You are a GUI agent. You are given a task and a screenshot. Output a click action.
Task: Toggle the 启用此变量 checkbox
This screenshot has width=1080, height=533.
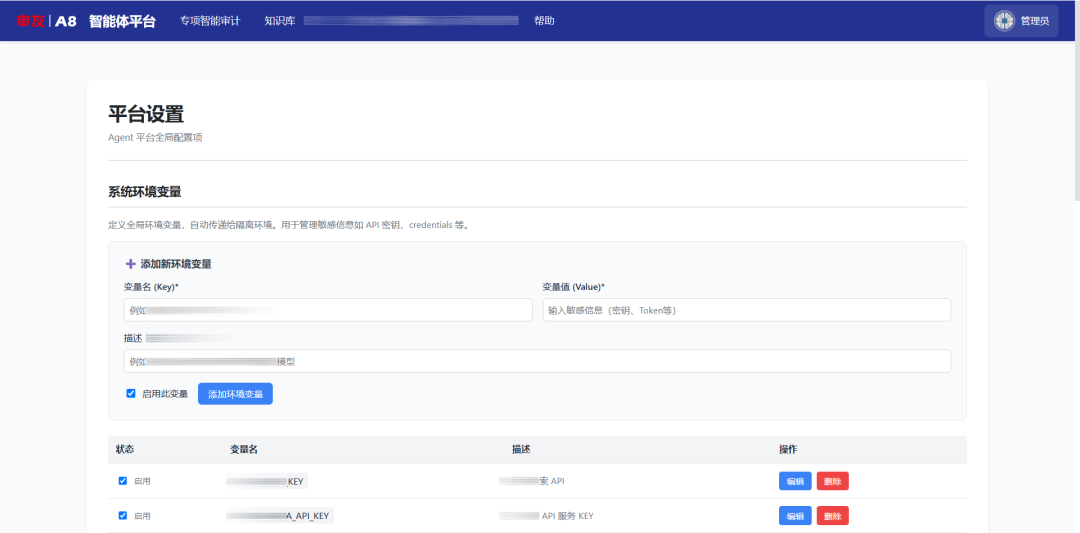(x=131, y=394)
